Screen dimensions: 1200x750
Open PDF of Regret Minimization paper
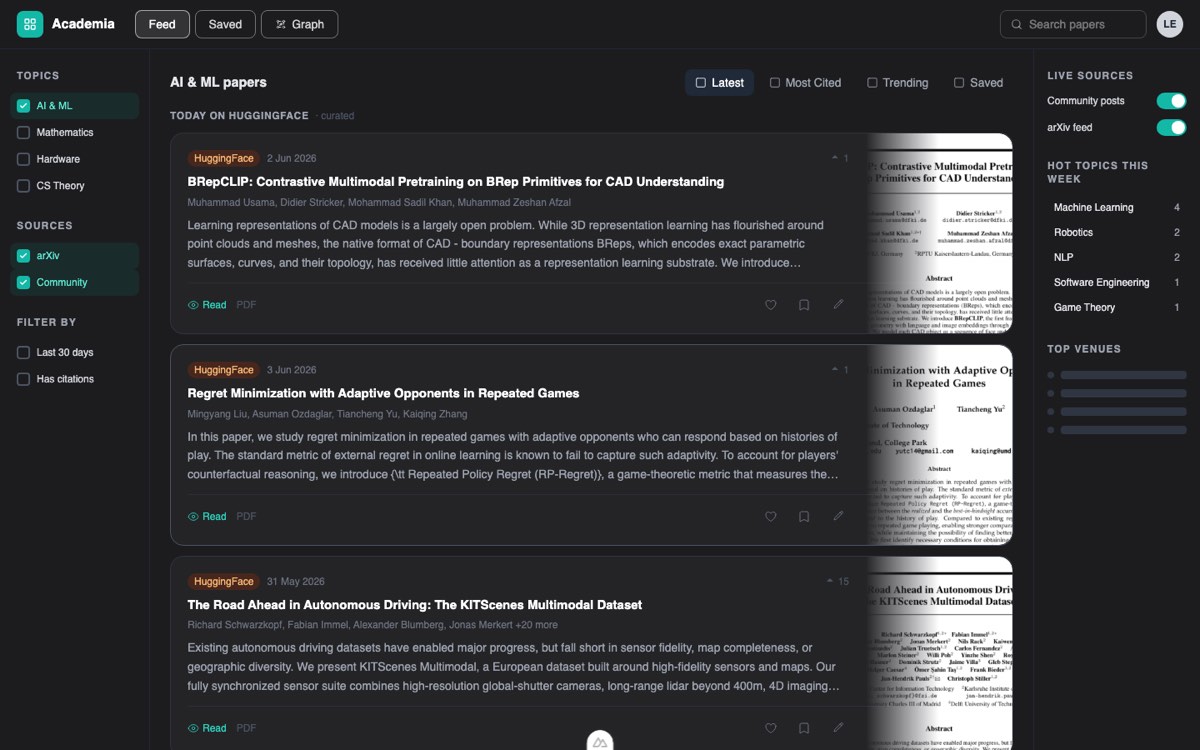tap(246, 517)
